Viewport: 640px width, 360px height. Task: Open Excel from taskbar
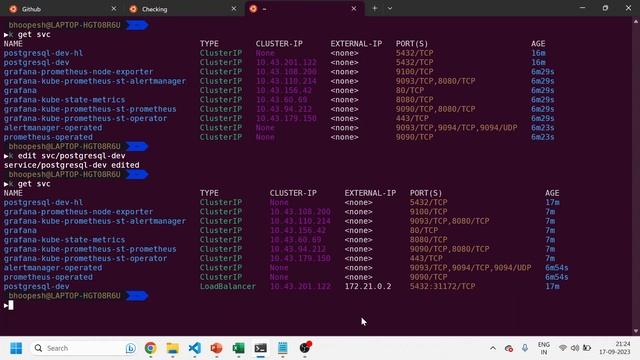239,348
